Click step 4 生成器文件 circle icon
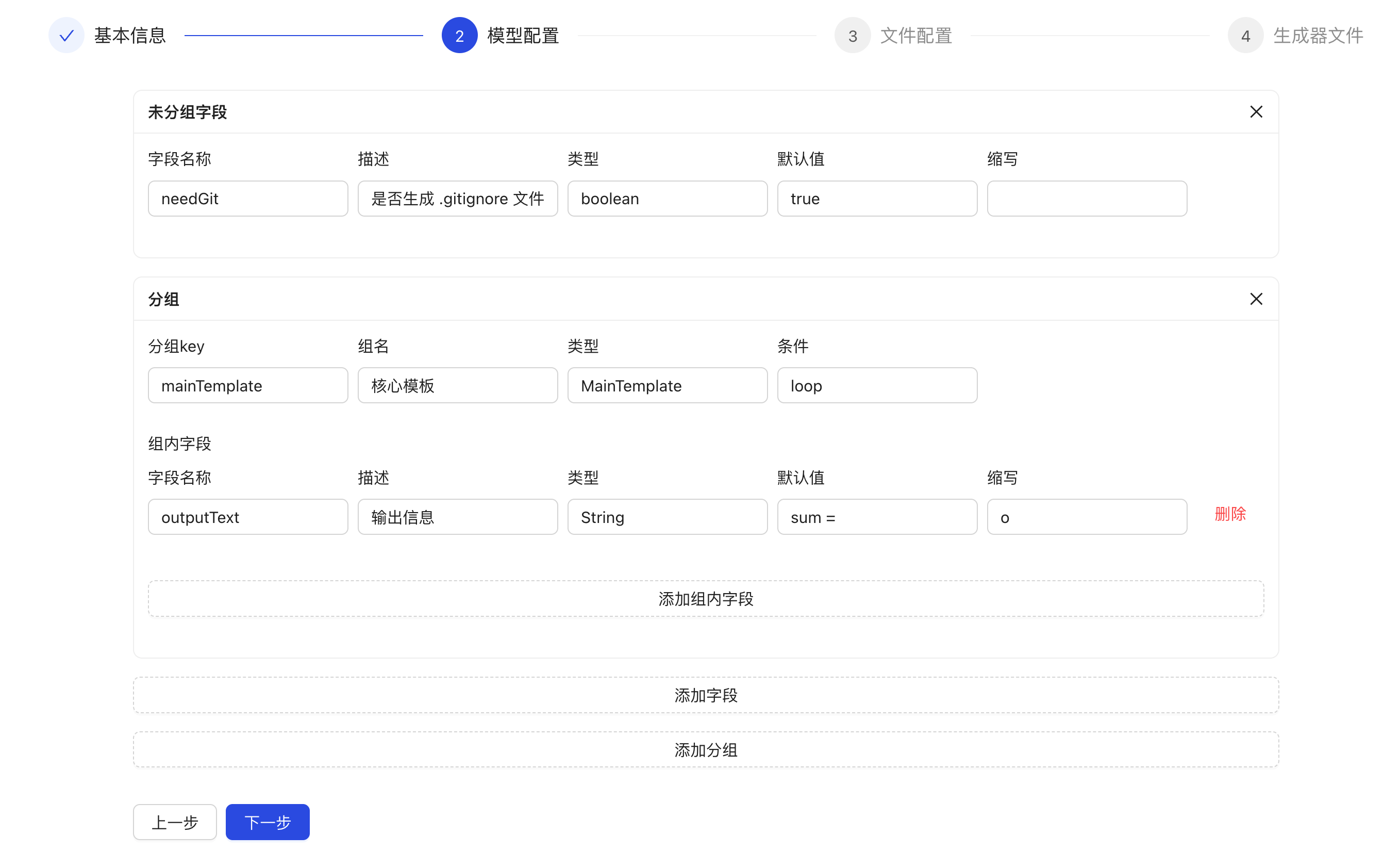 [x=1245, y=35]
